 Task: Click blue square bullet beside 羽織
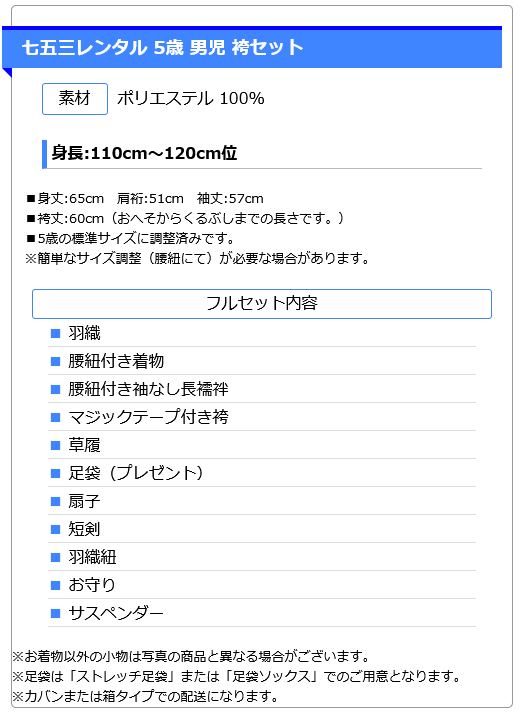pyautogui.click(x=55, y=334)
